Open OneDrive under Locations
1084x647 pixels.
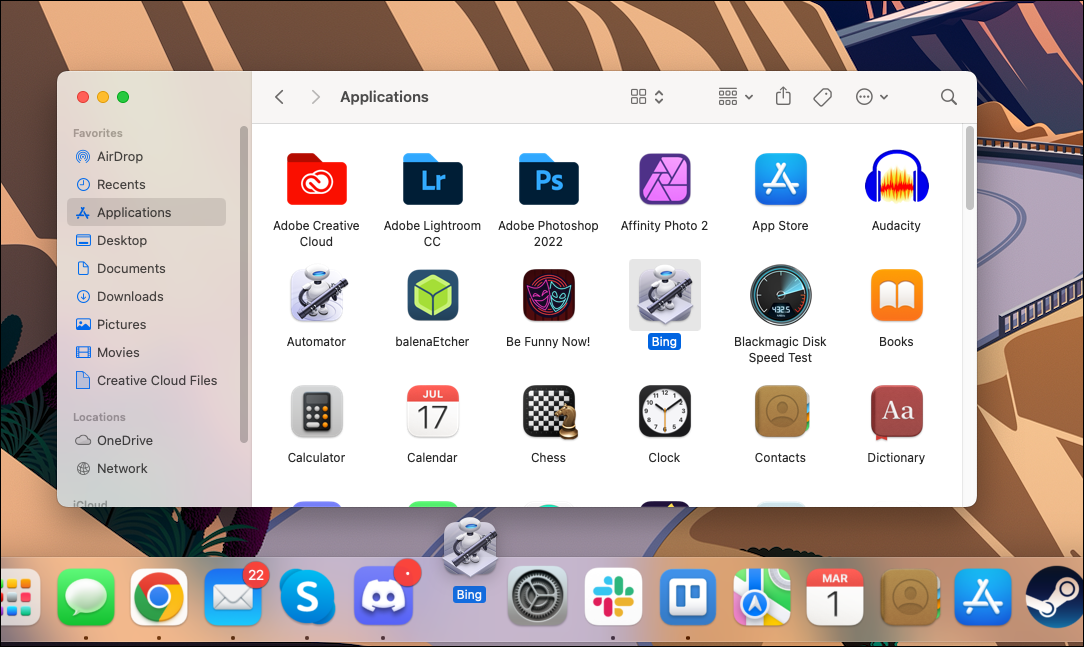pyautogui.click(x=147, y=440)
